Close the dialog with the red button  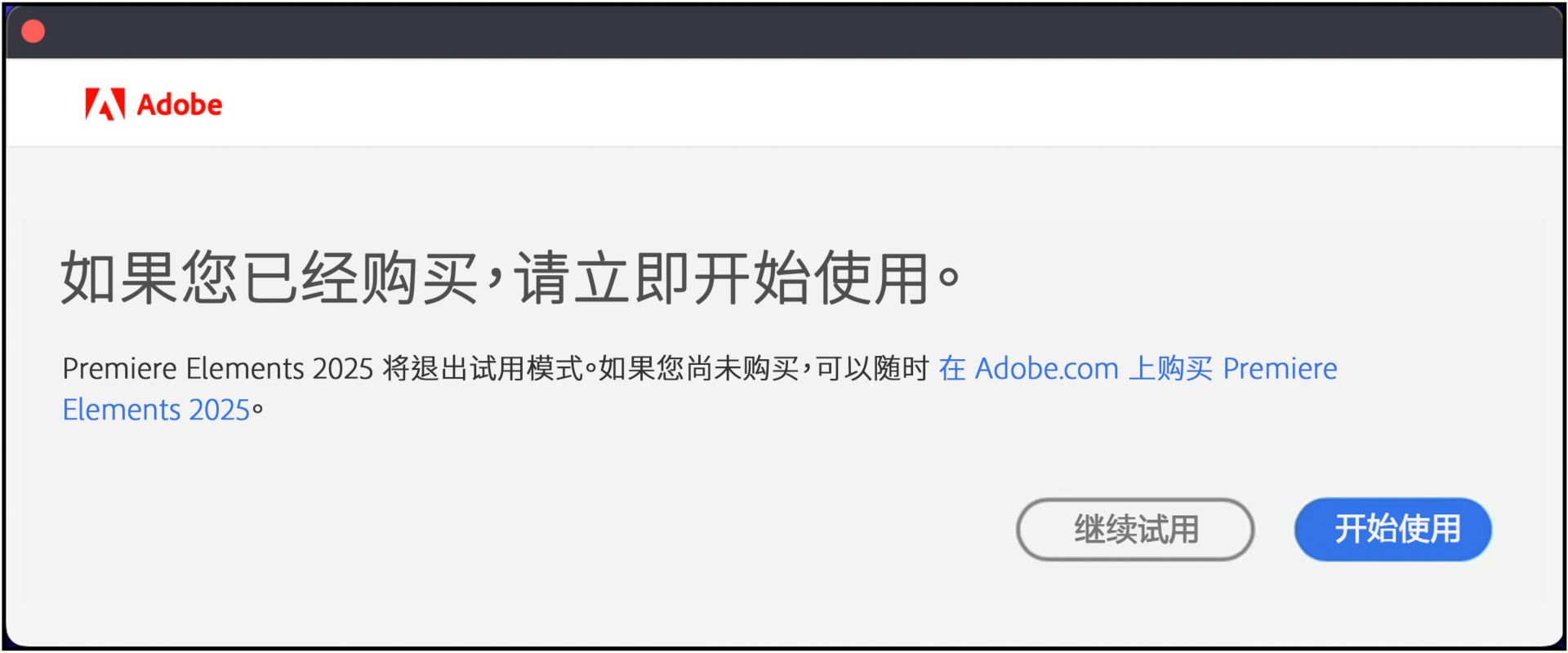click(x=33, y=31)
